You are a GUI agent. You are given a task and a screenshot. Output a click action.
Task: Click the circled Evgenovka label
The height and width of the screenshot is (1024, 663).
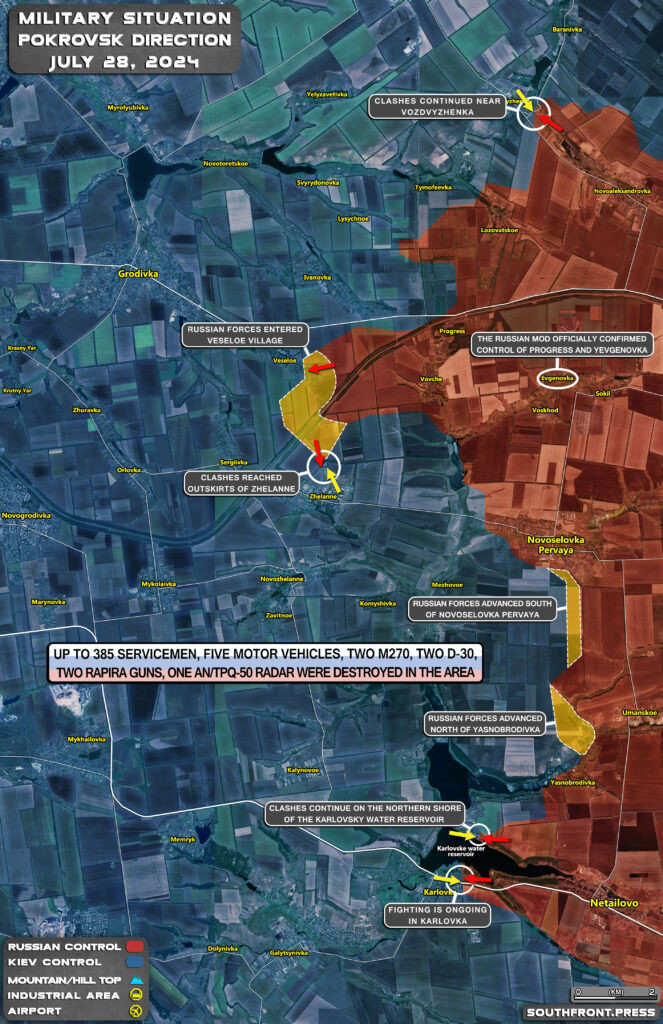pyautogui.click(x=557, y=379)
